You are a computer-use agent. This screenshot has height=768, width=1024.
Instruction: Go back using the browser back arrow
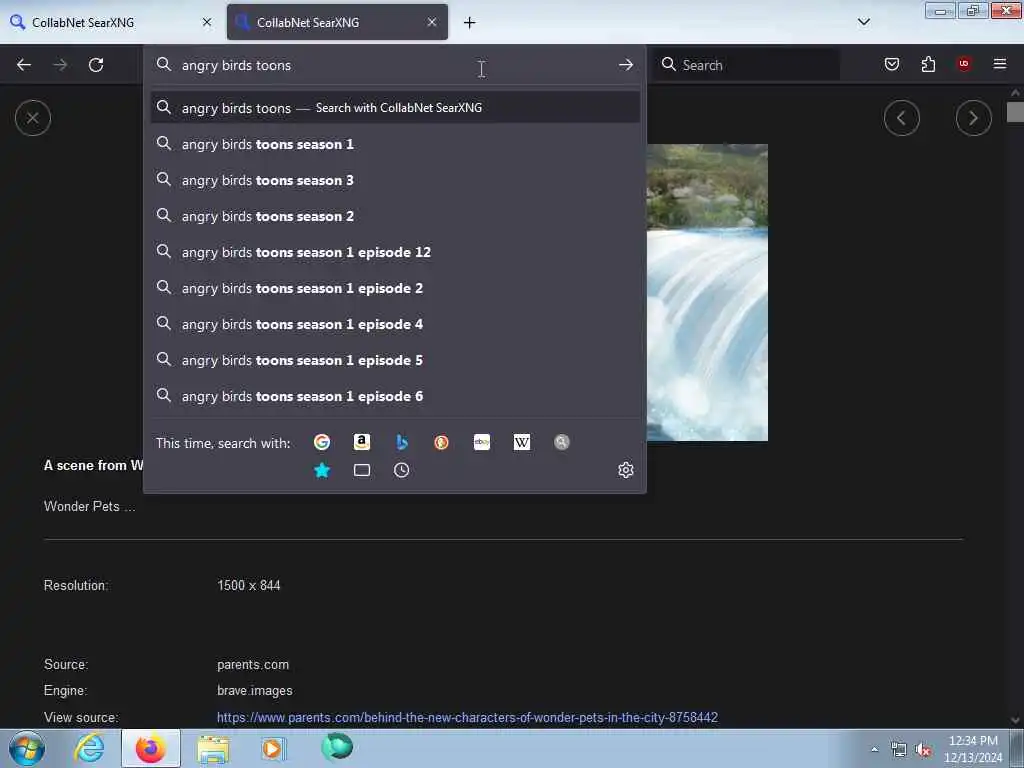[24, 65]
